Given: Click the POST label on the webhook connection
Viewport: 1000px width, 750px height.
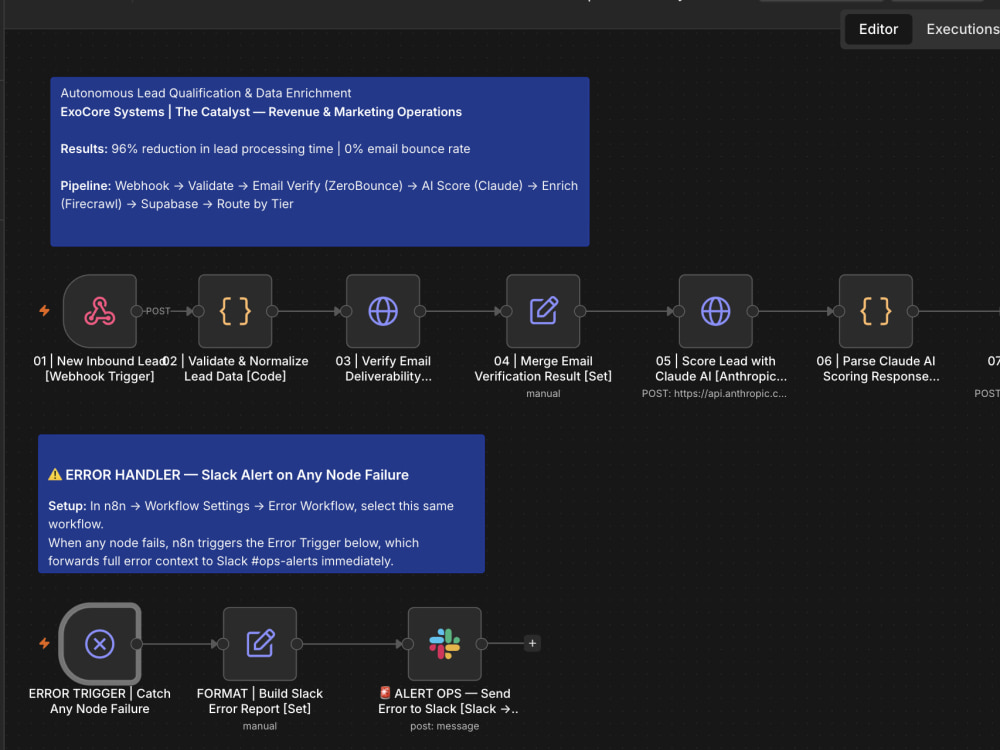Looking at the screenshot, I should pyautogui.click(x=158, y=311).
